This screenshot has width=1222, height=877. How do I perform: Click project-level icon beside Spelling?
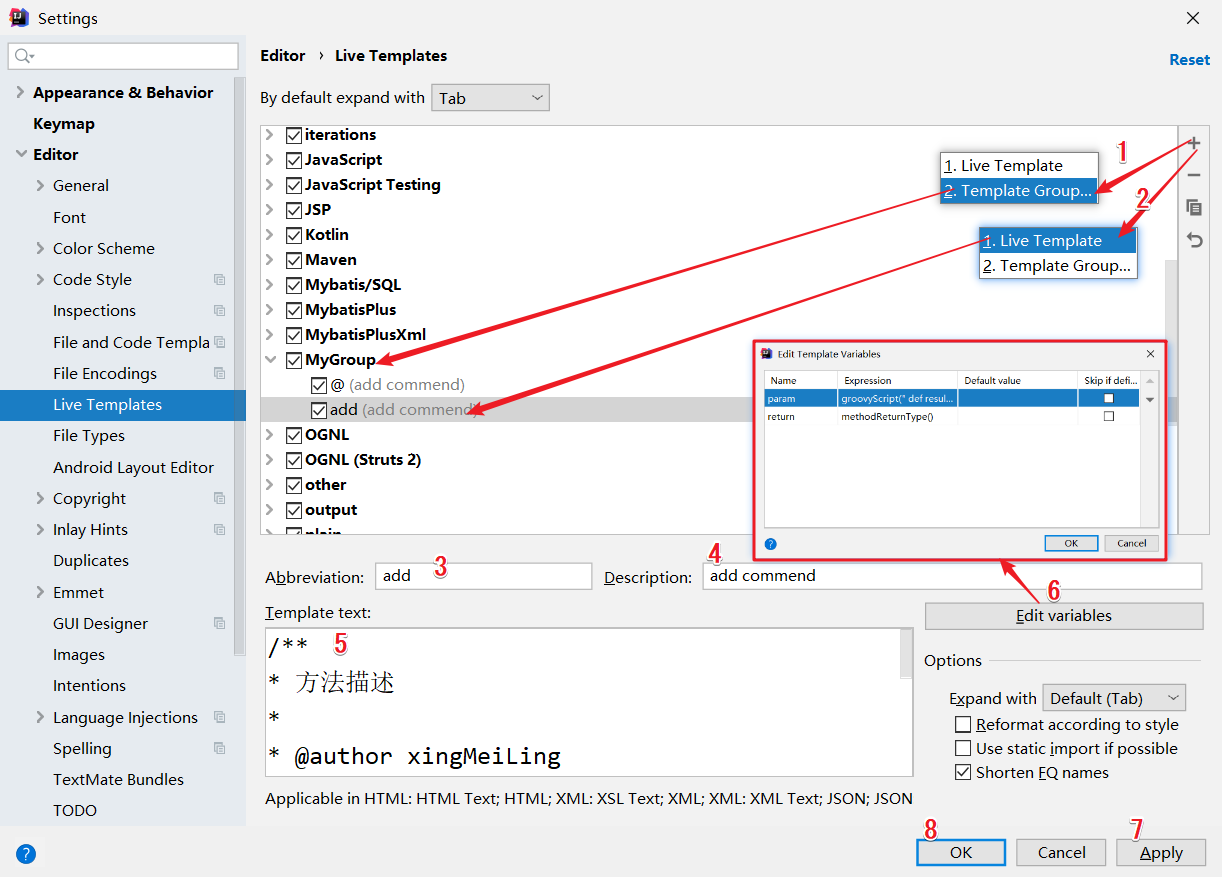click(219, 748)
